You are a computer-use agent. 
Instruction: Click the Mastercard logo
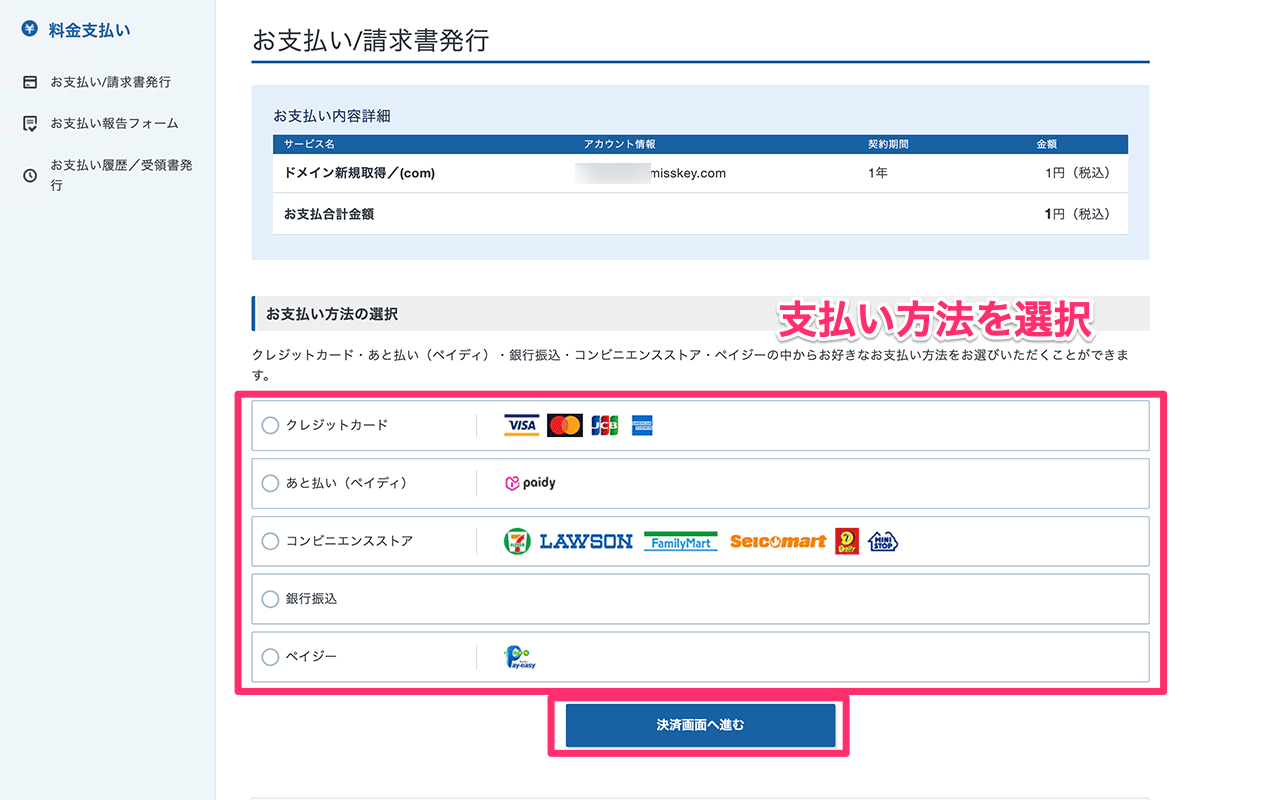[x=565, y=426]
